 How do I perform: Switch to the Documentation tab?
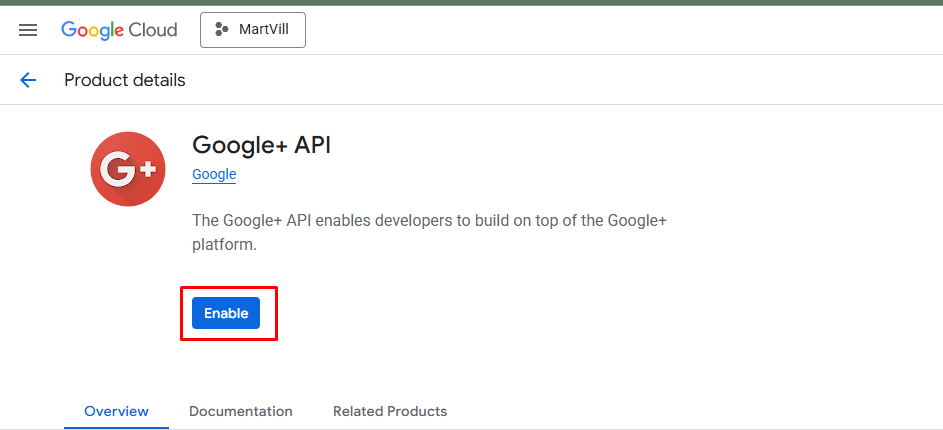point(240,411)
